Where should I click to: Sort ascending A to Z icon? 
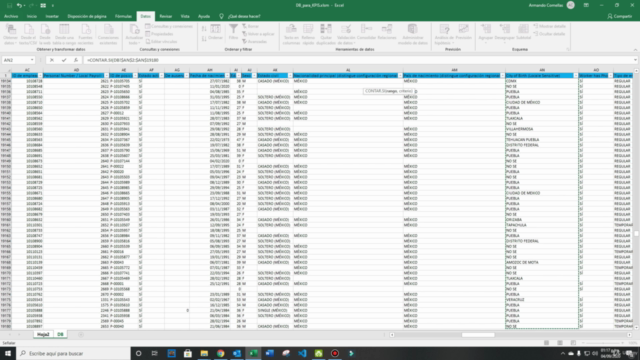[x=204, y=29]
